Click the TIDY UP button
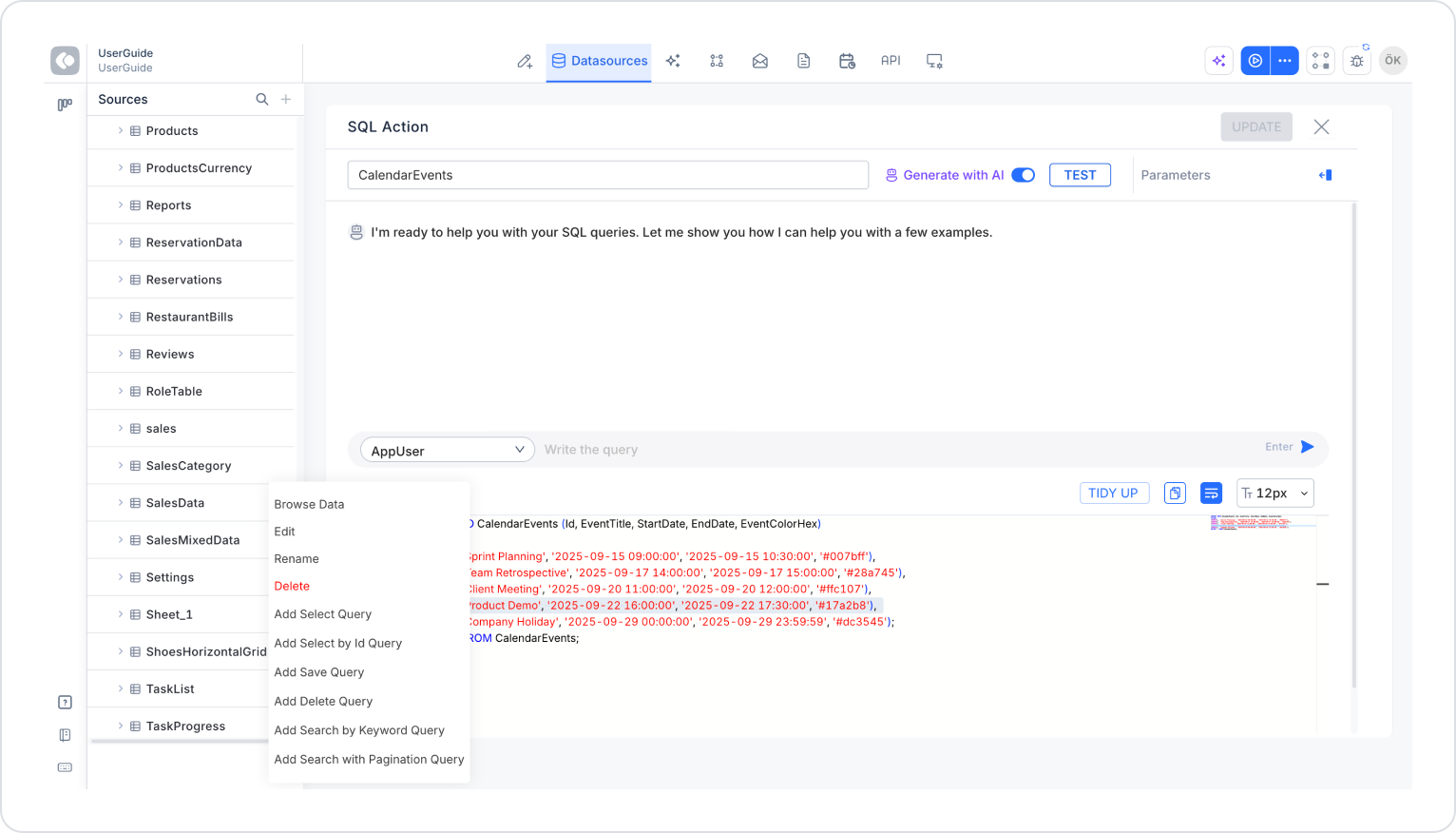 pyautogui.click(x=1114, y=494)
